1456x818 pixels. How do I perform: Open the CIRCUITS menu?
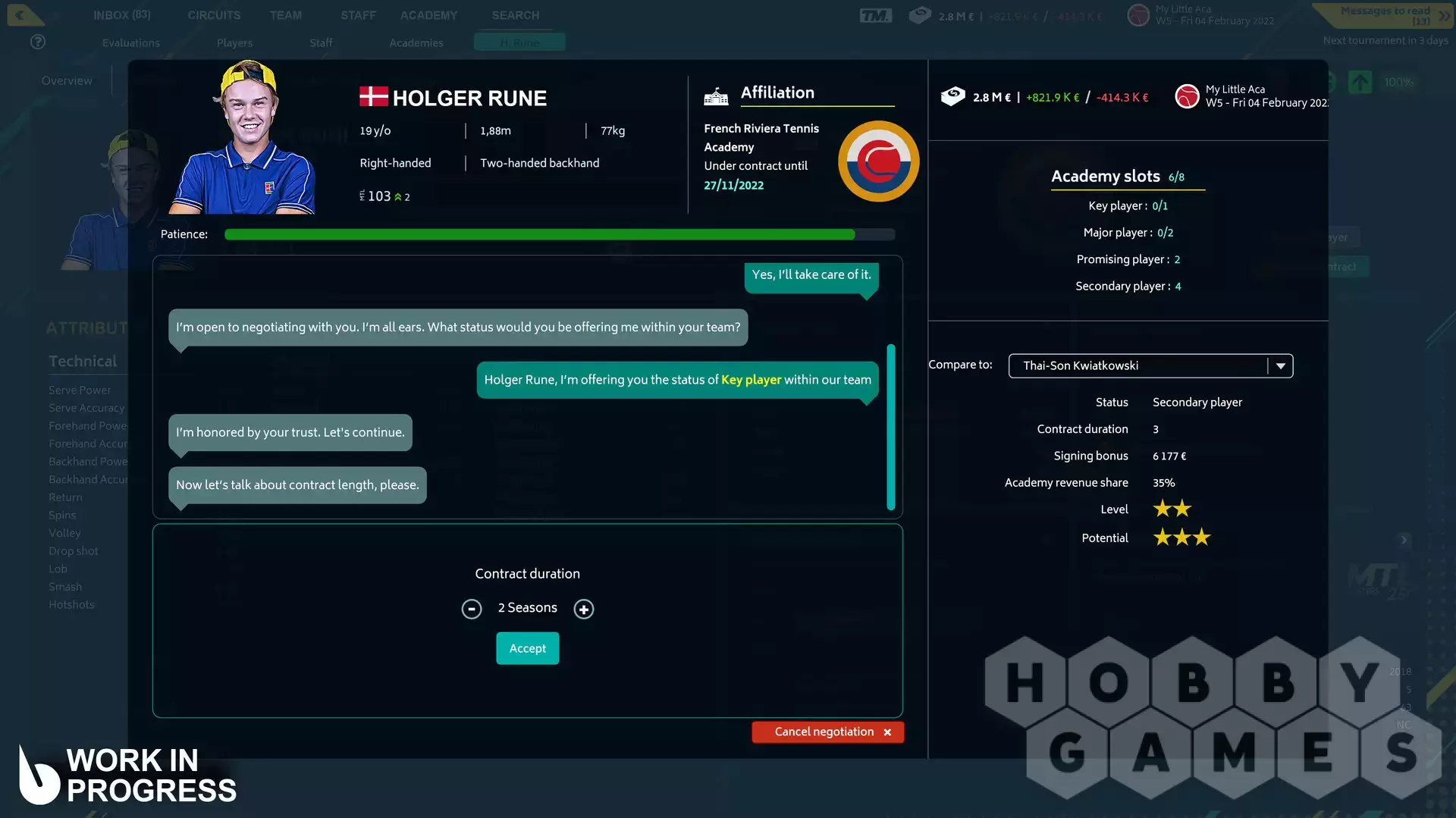click(214, 15)
